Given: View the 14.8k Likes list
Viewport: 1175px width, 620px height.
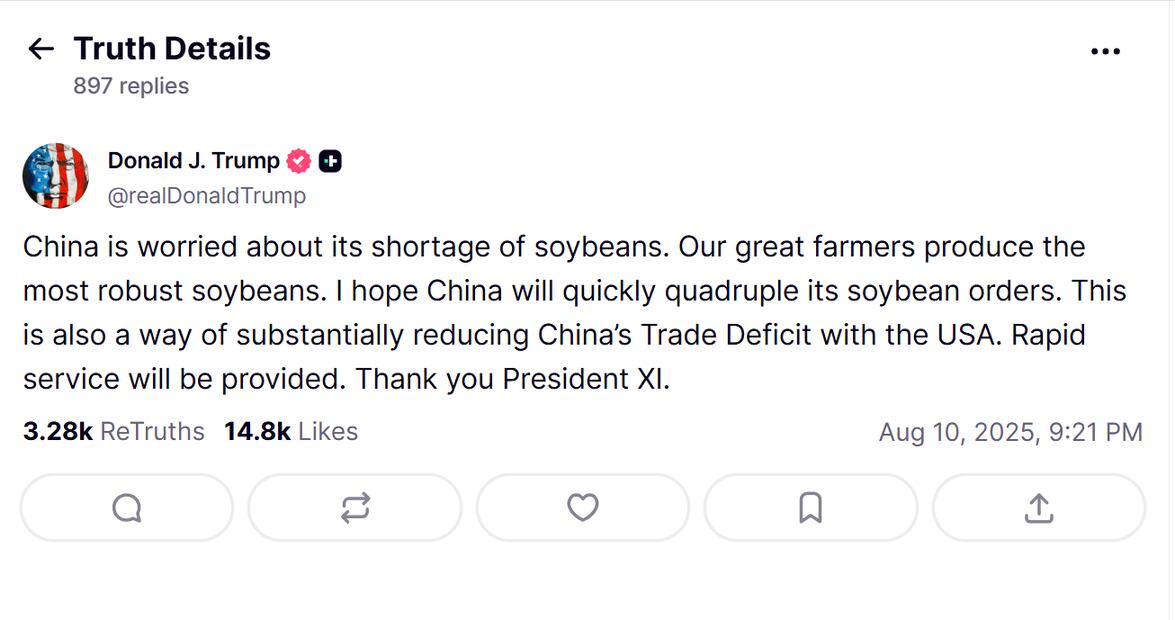Looking at the screenshot, I should (x=290, y=432).
